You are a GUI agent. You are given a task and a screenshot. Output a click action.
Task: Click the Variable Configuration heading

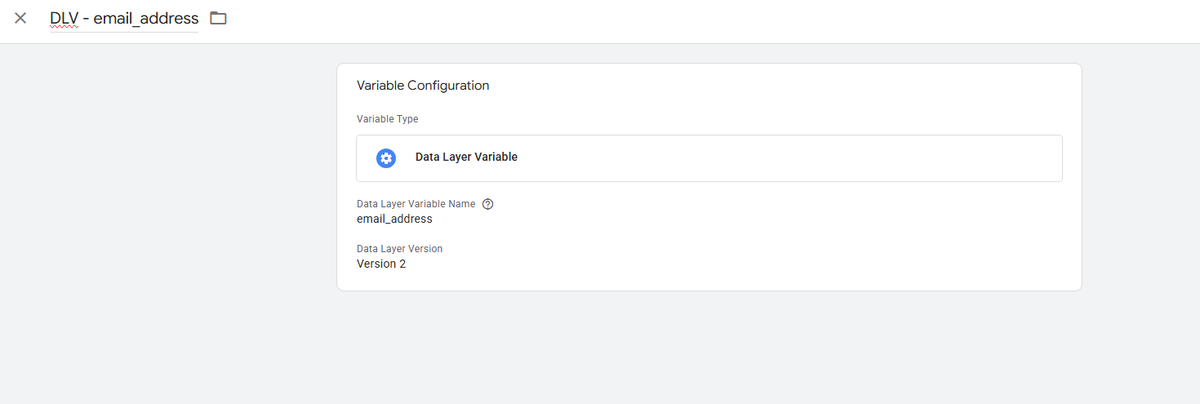click(x=423, y=86)
